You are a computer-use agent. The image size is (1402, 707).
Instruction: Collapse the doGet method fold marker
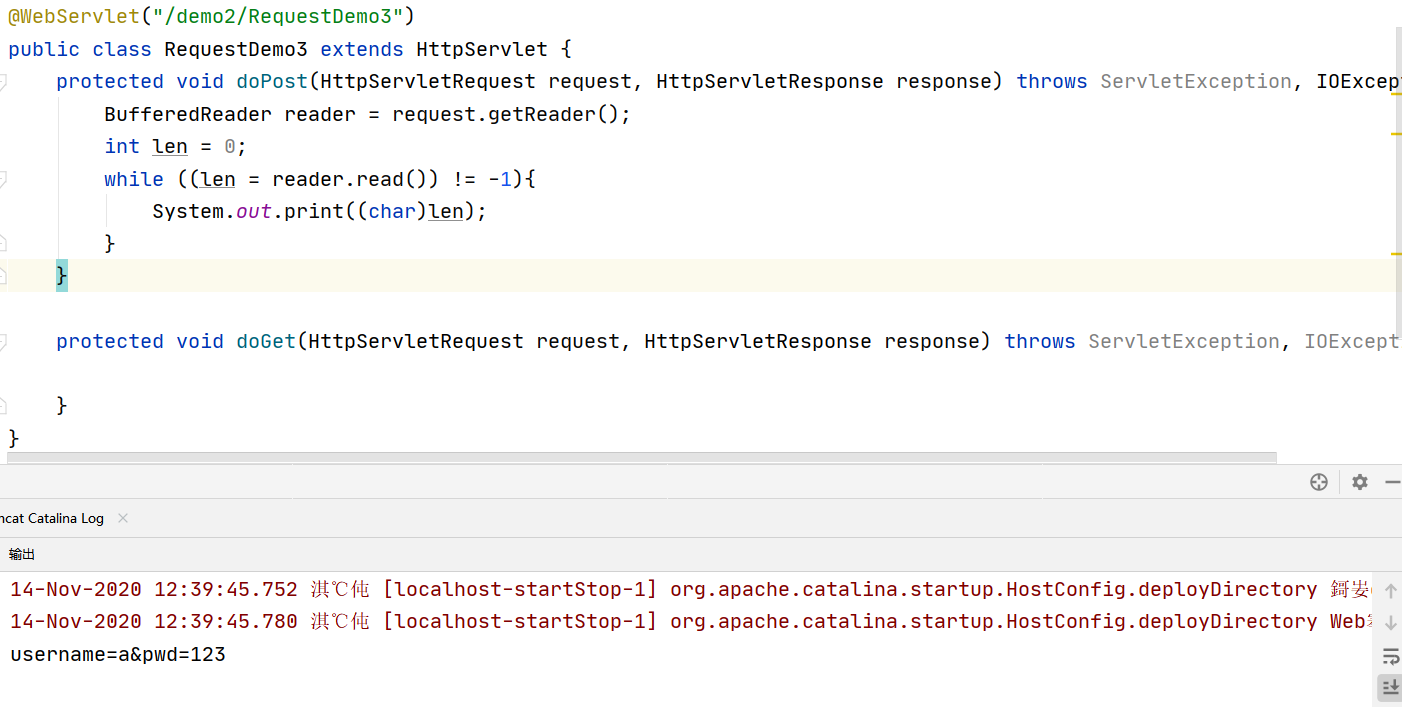tap(3, 341)
